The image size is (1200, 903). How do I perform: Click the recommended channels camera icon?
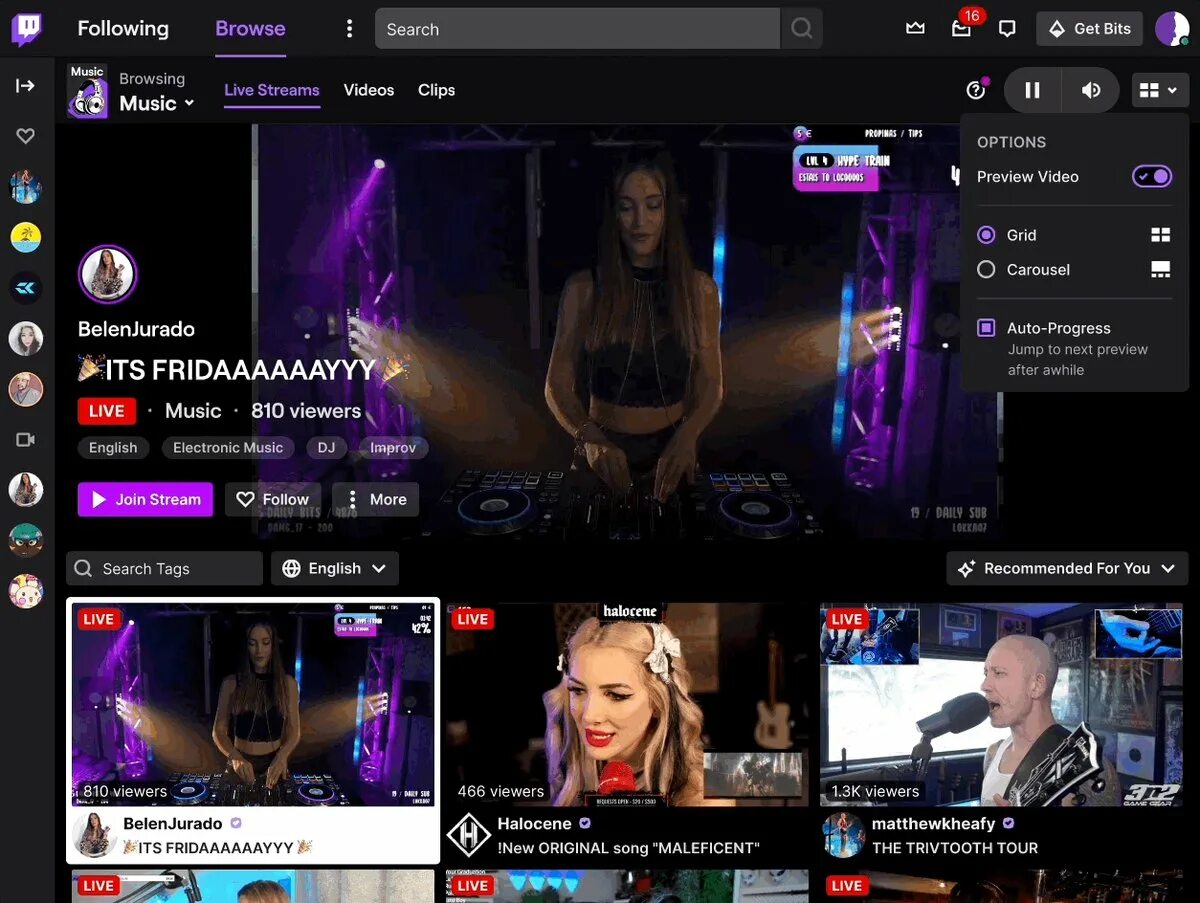26,440
